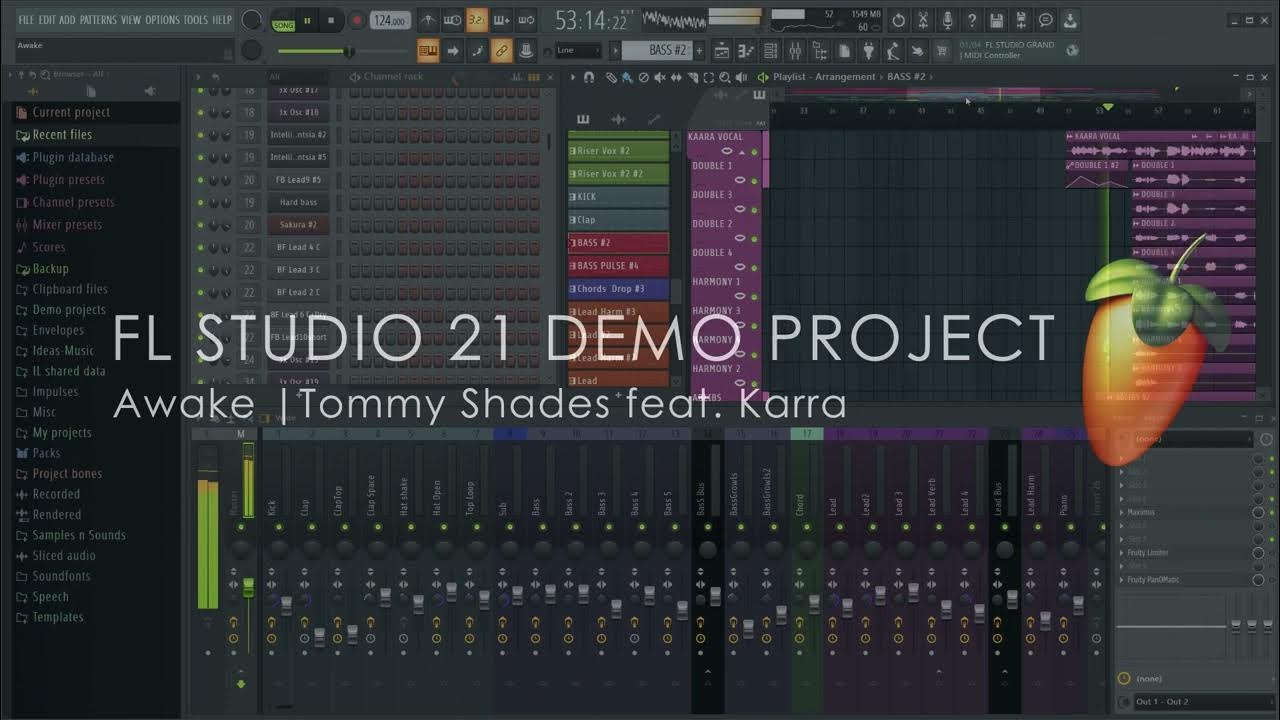
Task: Click the microphone one-click recording icon
Action: pyautogui.click(x=947, y=20)
